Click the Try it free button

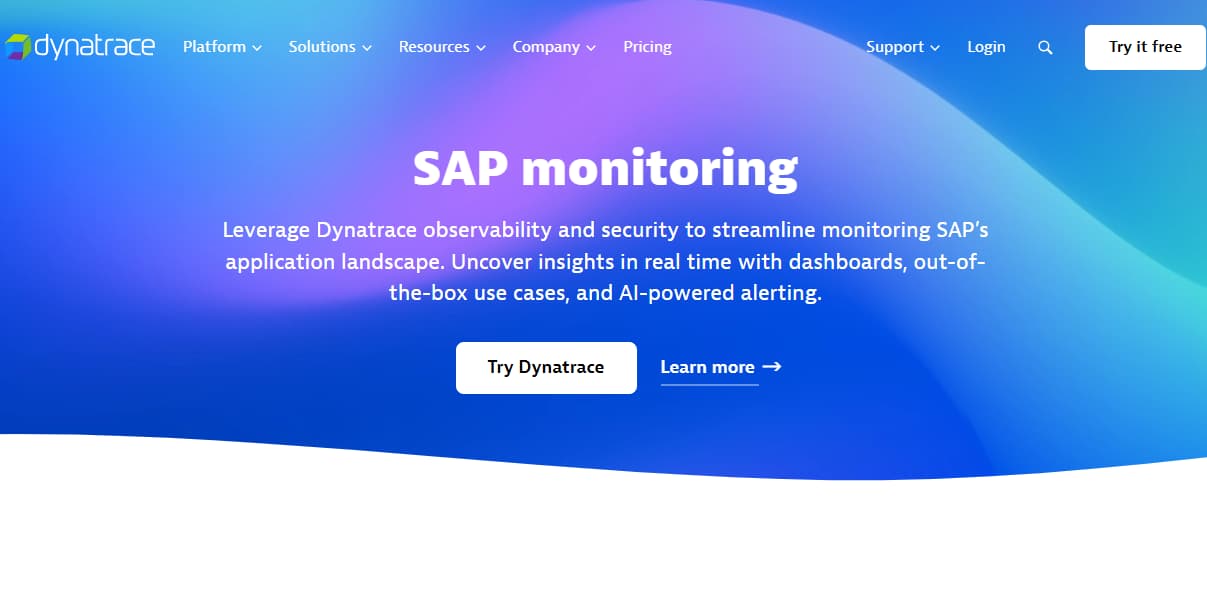pos(1144,46)
